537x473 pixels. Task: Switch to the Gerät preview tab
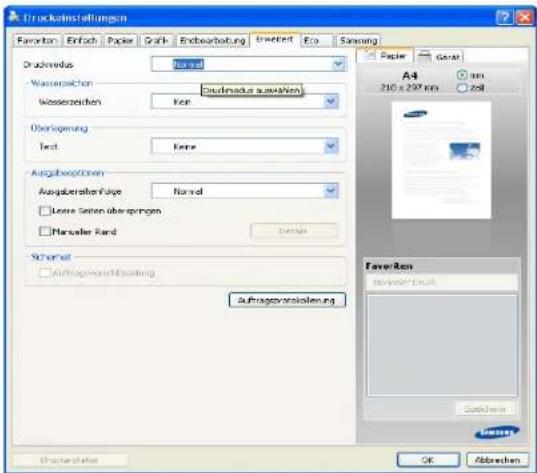[440, 57]
